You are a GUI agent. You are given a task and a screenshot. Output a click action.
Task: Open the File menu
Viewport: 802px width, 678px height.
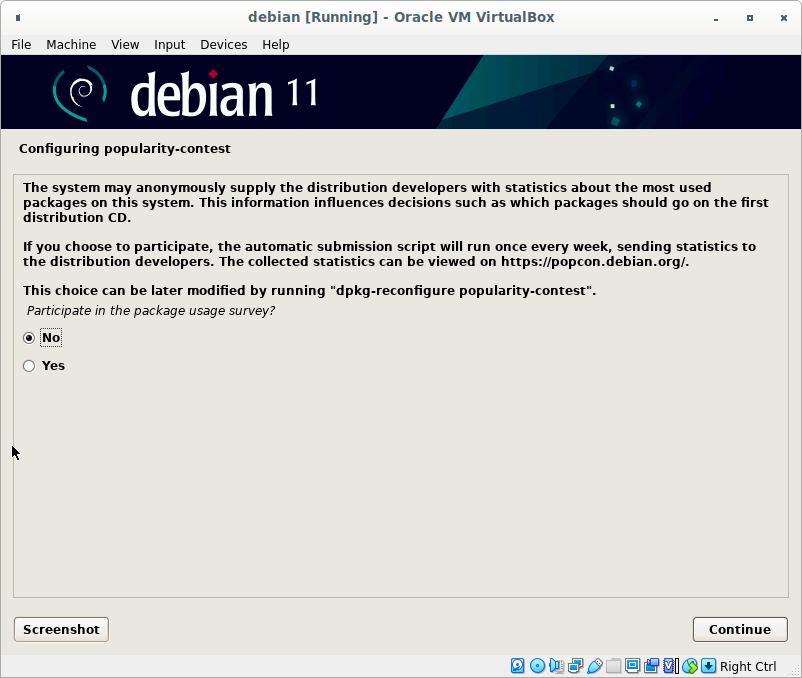tap(21, 44)
